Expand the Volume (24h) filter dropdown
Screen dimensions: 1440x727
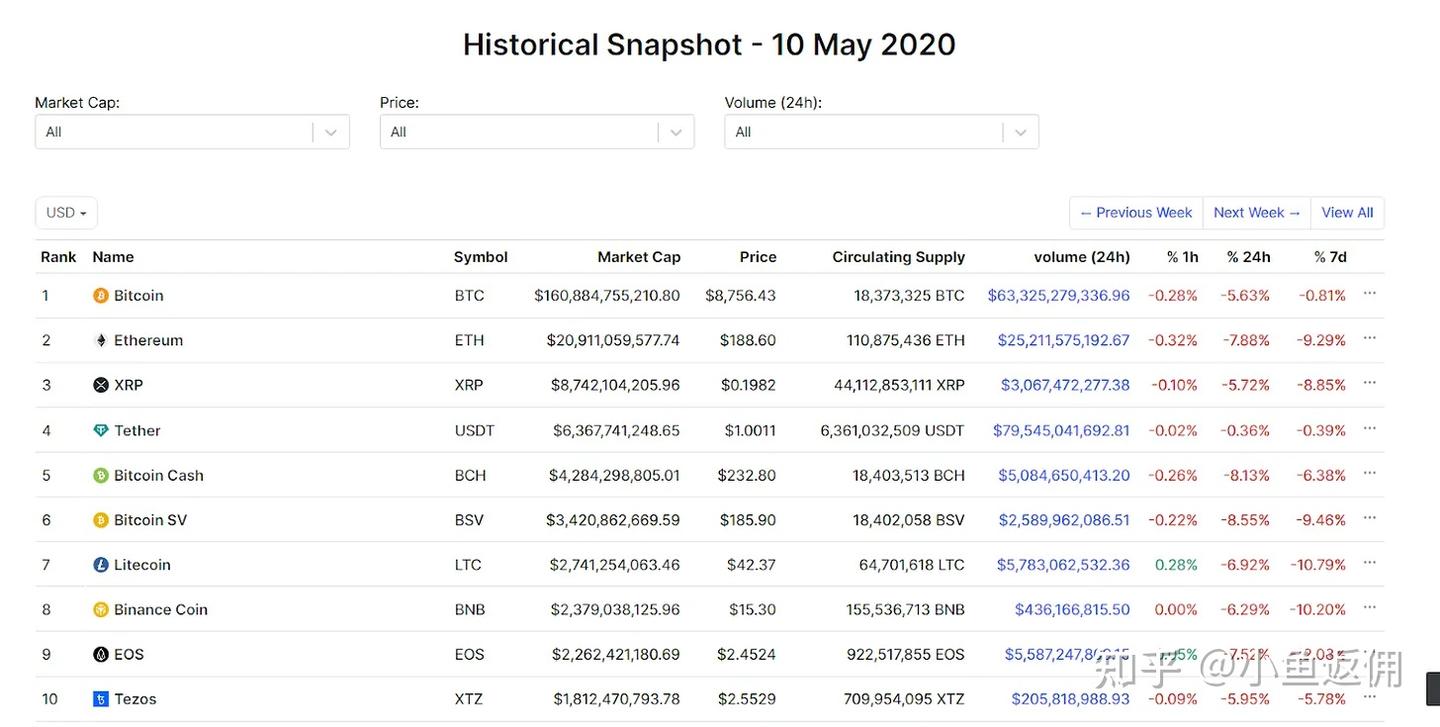click(1020, 132)
